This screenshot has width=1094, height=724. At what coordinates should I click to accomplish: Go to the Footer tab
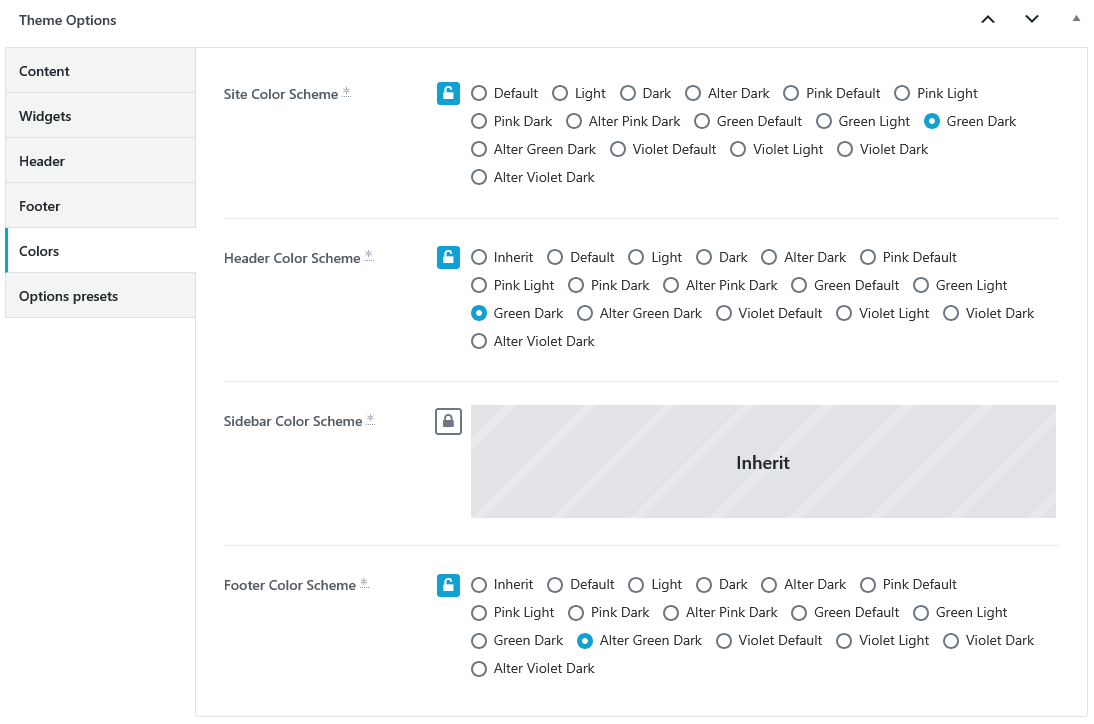click(x=100, y=206)
